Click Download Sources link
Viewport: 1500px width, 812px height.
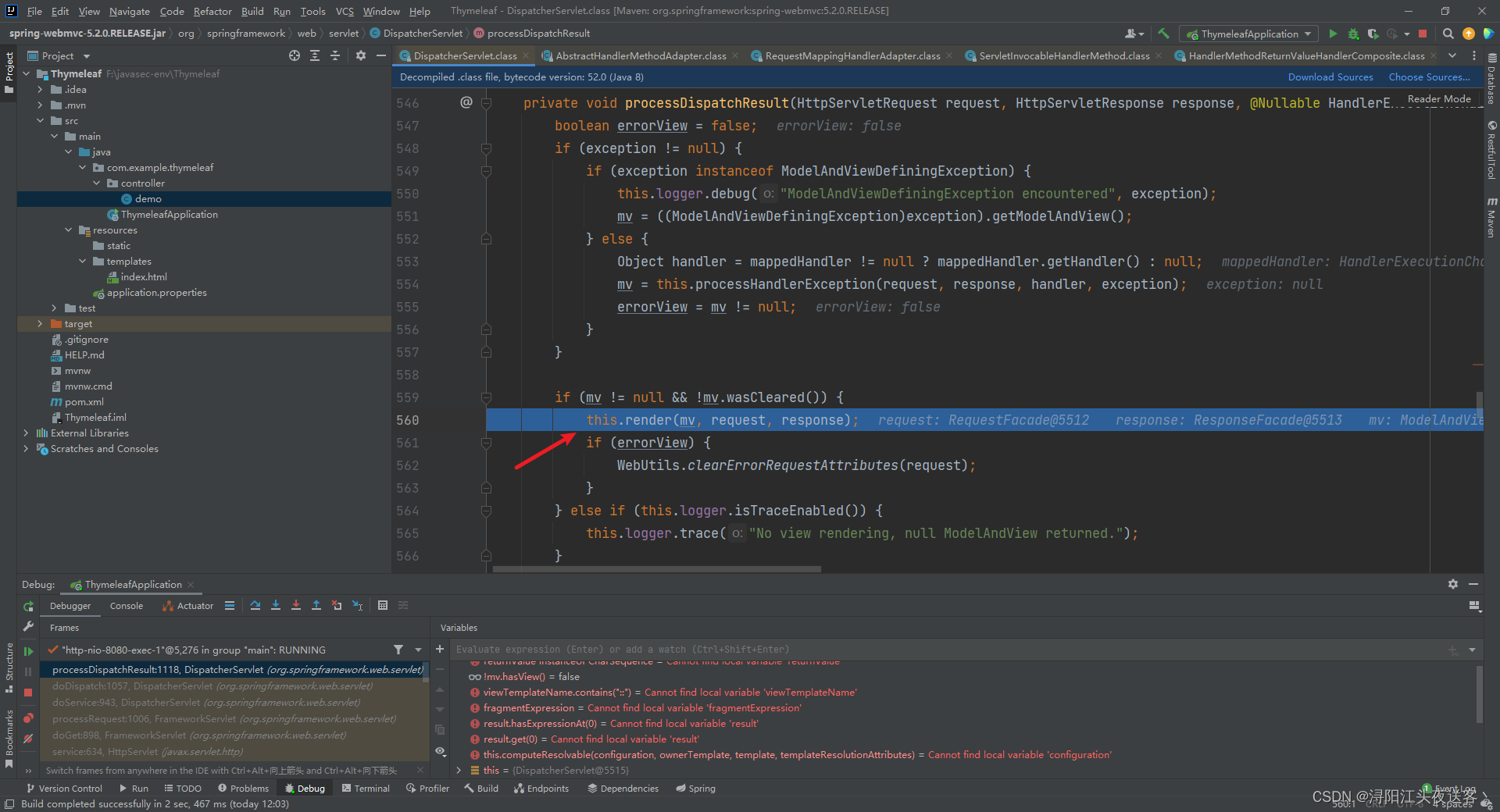[x=1330, y=77]
